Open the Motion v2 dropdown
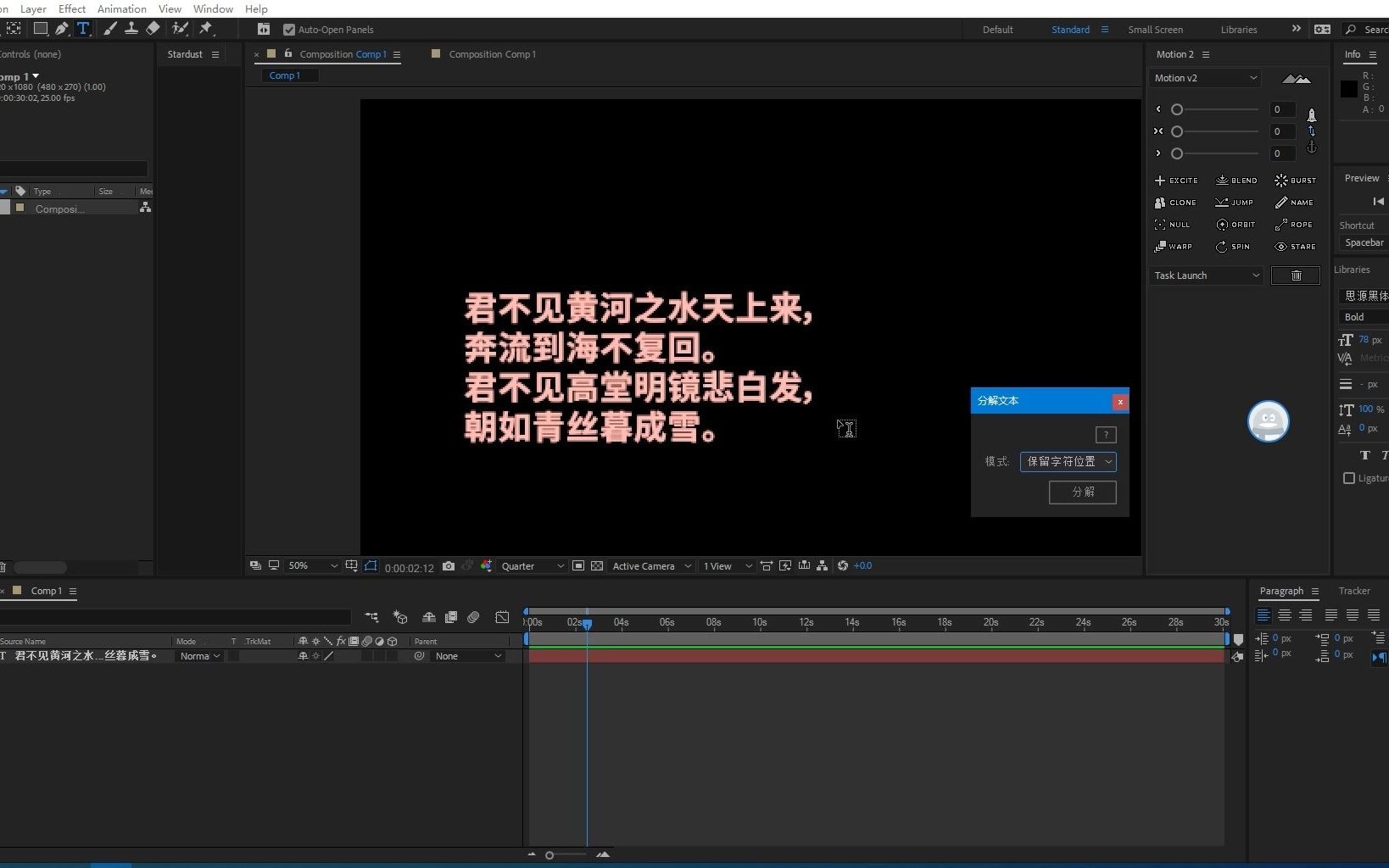 (x=1205, y=78)
